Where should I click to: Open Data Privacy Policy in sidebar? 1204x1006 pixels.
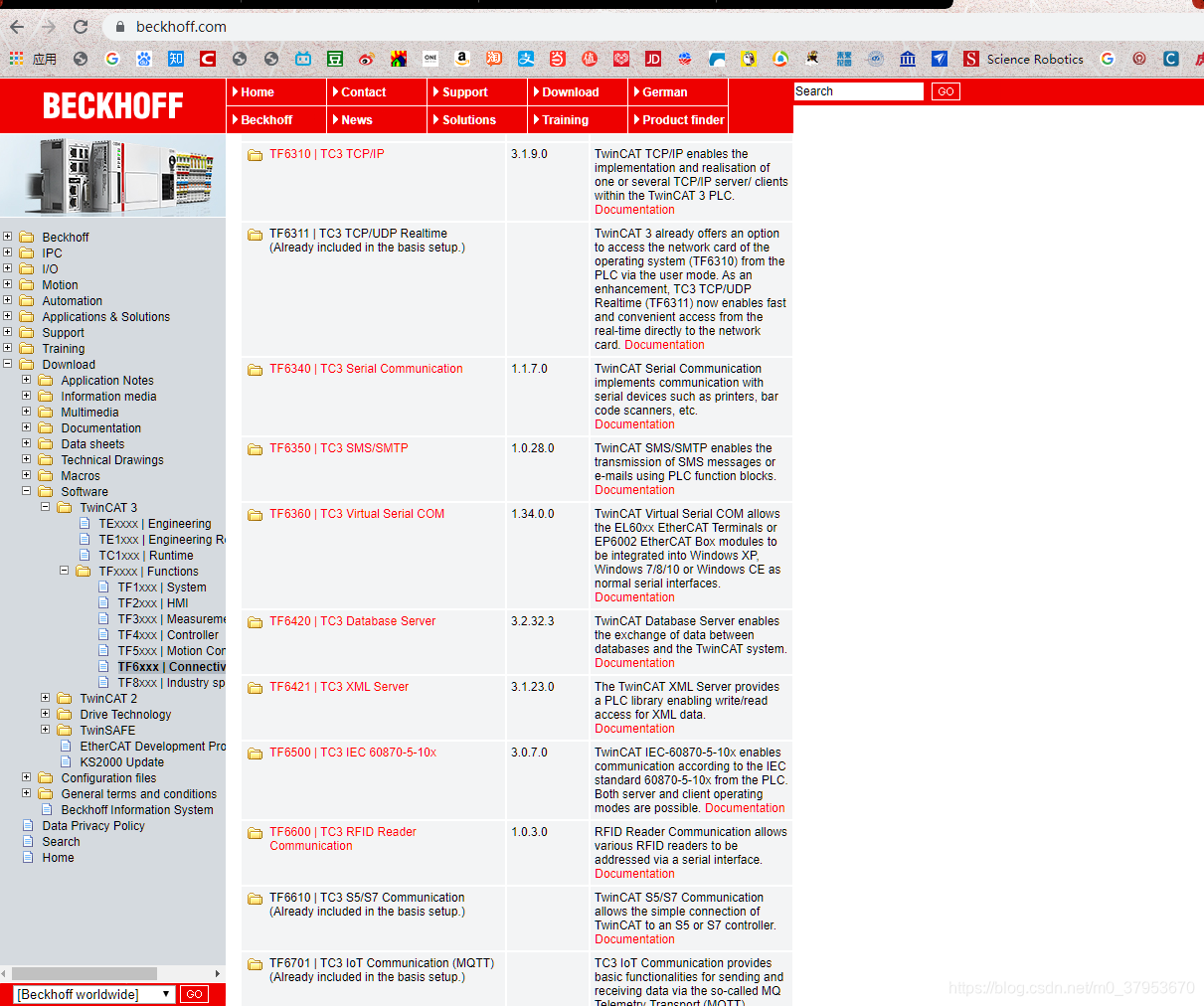(x=93, y=826)
